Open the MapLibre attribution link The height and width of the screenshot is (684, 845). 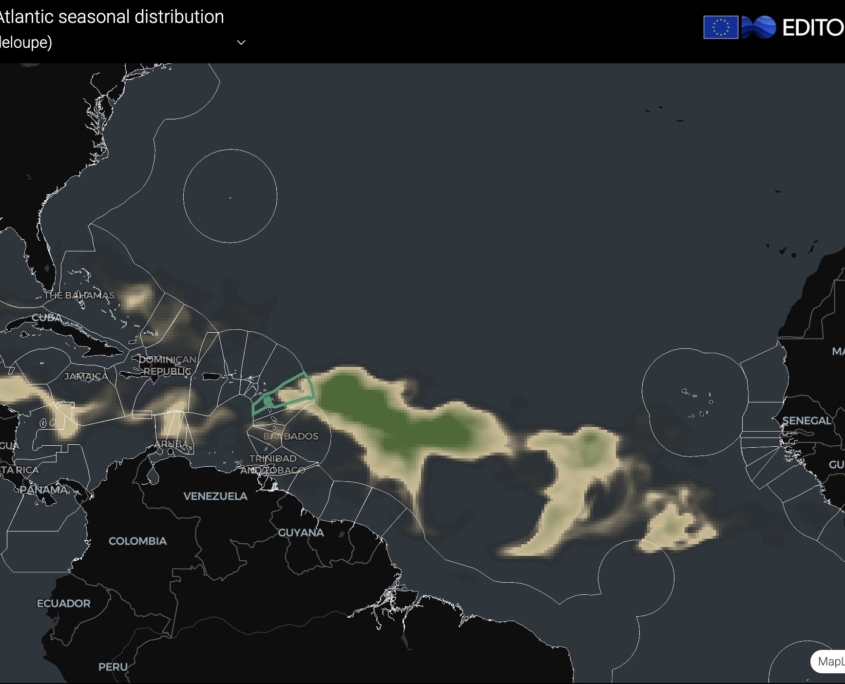pyautogui.click(x=830, y=661)
